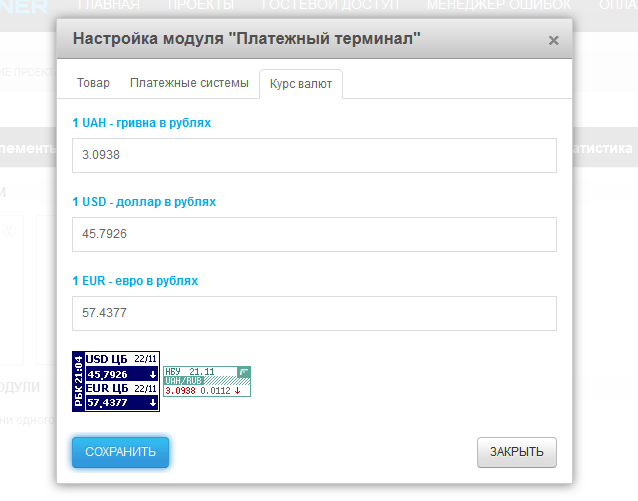Click the vertical РБК 21:04 label
Screen dimensions: 638x501
[x=78, y=381]
